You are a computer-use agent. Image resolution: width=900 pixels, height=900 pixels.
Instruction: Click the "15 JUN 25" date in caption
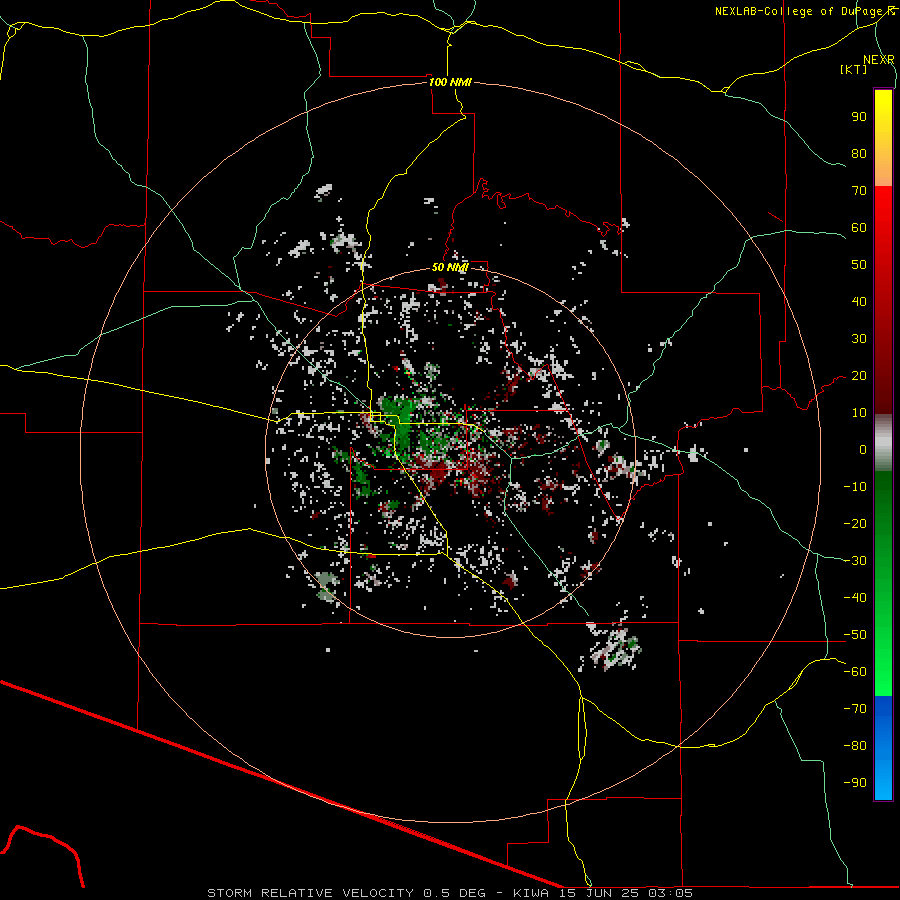coord(600,893)
